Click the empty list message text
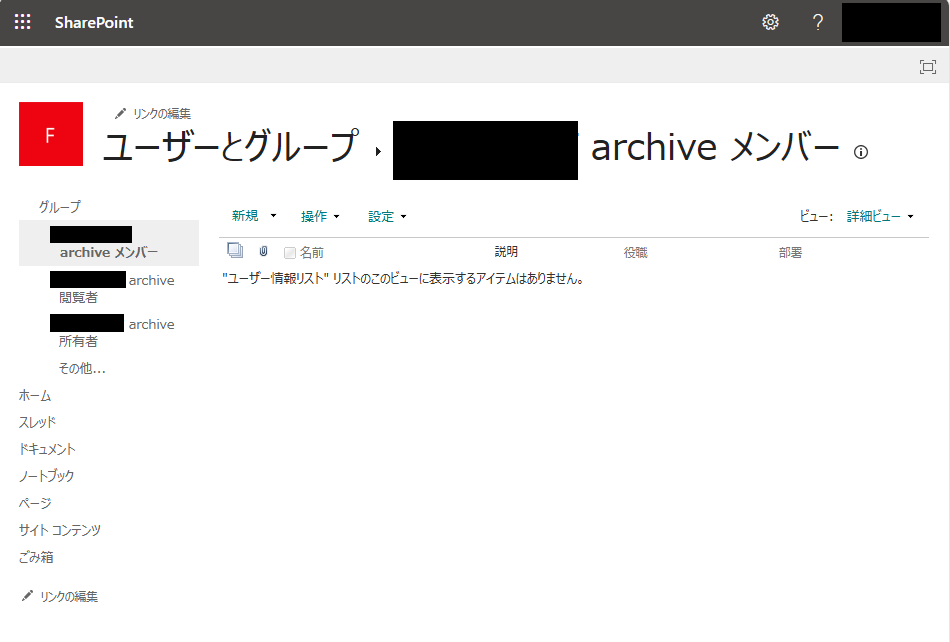The image size is (950, 642). 403,279
